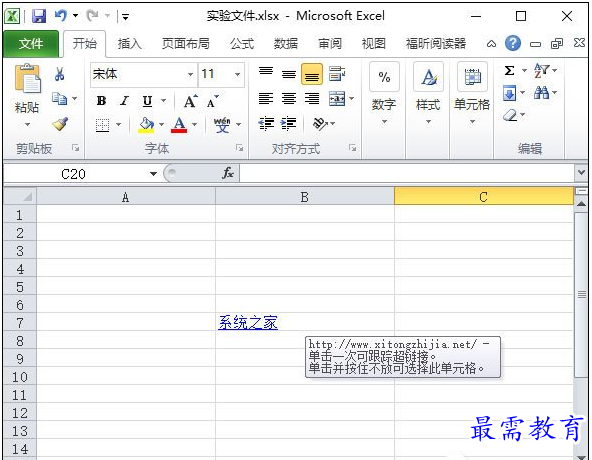The image size is (592, 460).
Task: Select row 7 header
Action: (x=20, y=323)
